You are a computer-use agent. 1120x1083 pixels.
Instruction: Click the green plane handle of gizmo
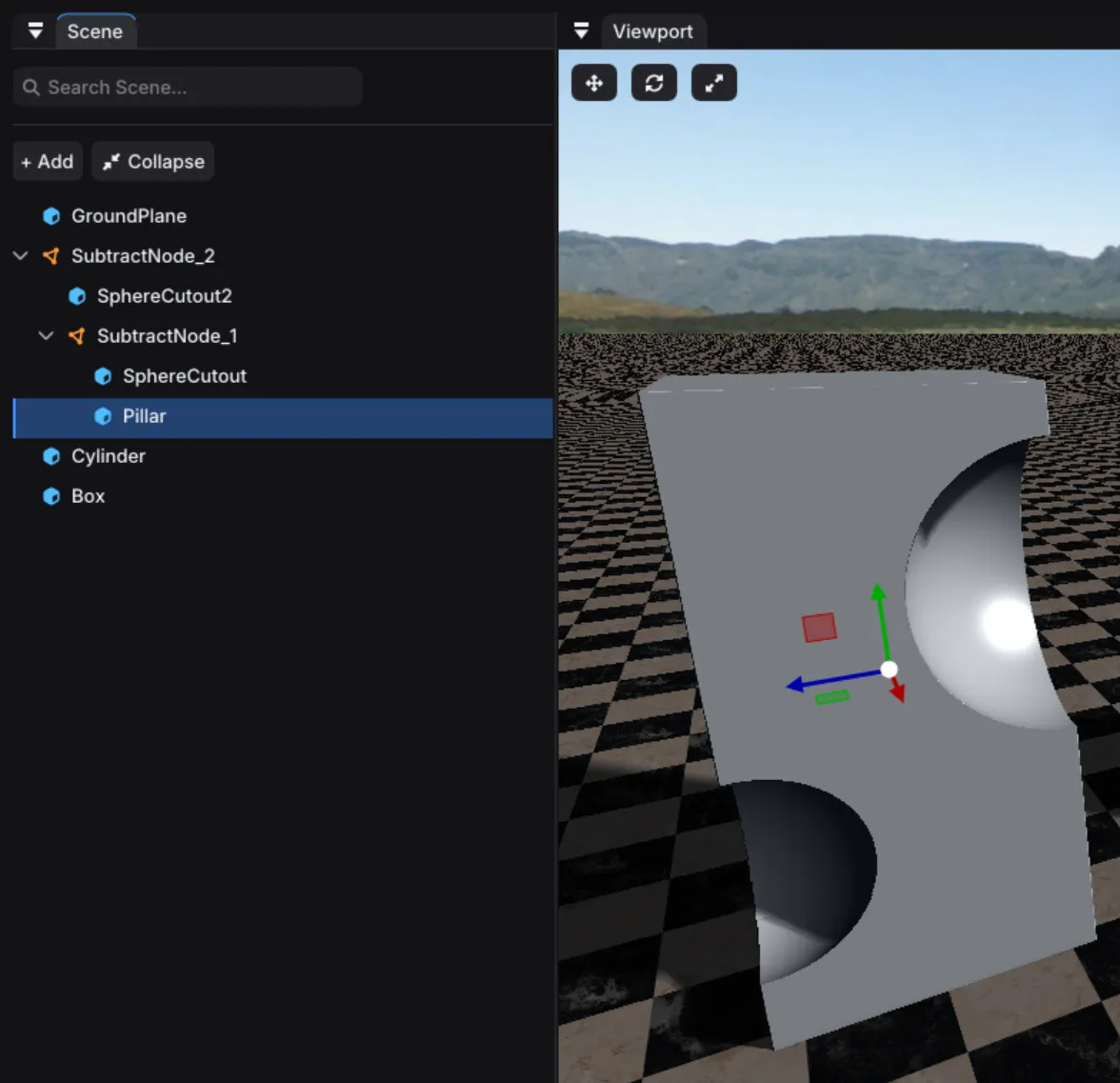[x=832, y=697]
